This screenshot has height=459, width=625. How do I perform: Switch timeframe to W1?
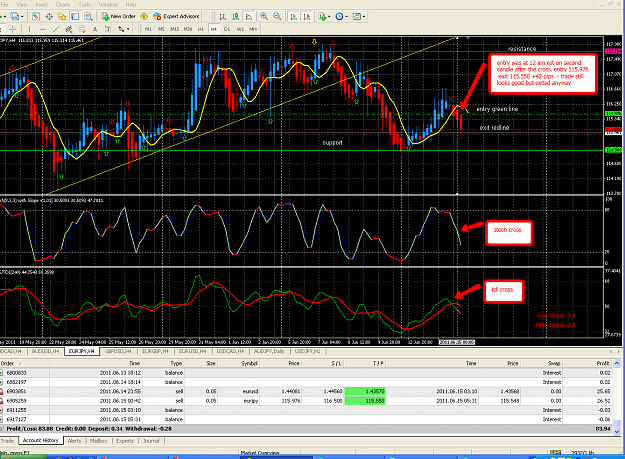240,29
